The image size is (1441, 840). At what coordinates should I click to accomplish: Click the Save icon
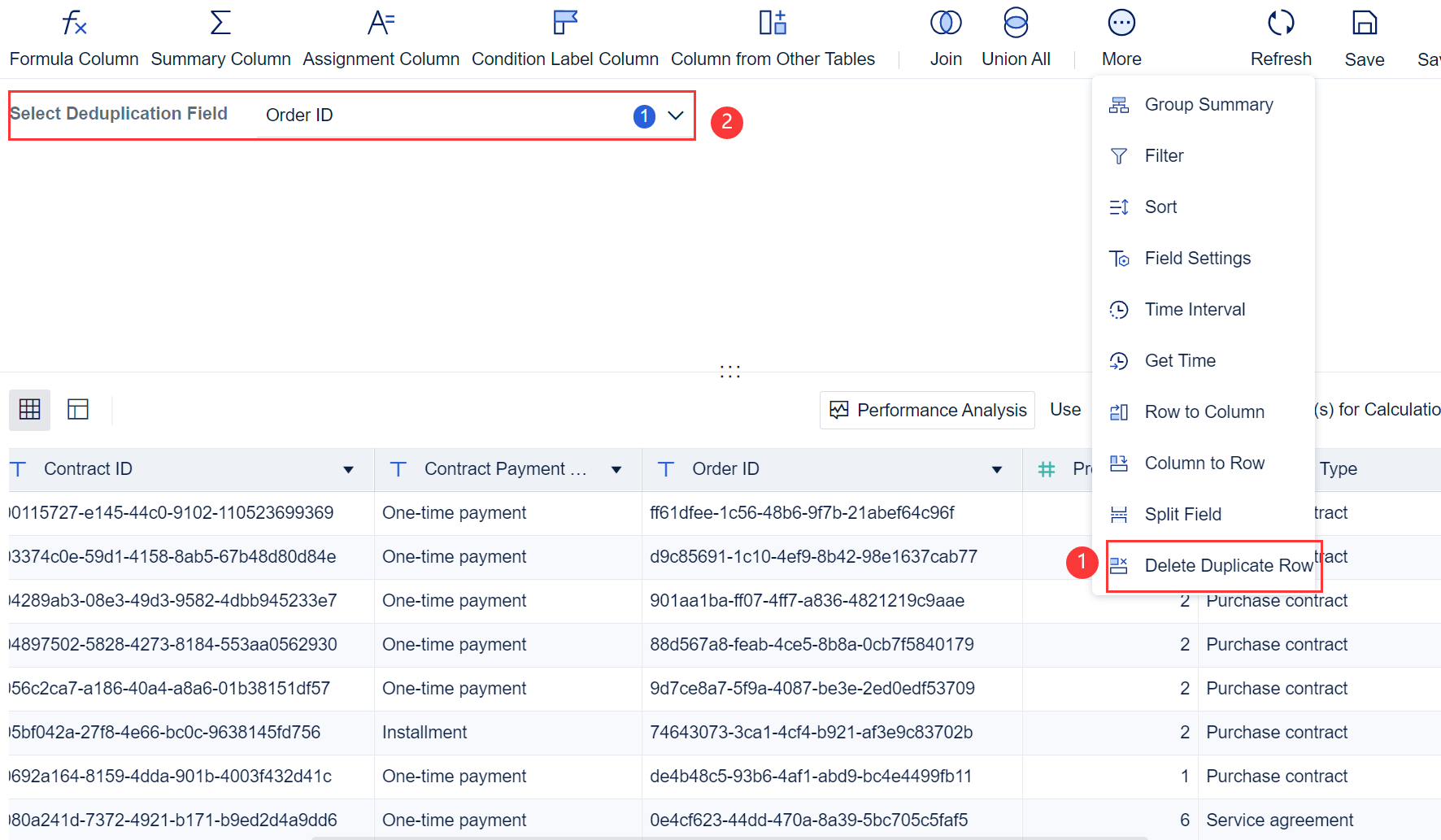[1364, 37]
